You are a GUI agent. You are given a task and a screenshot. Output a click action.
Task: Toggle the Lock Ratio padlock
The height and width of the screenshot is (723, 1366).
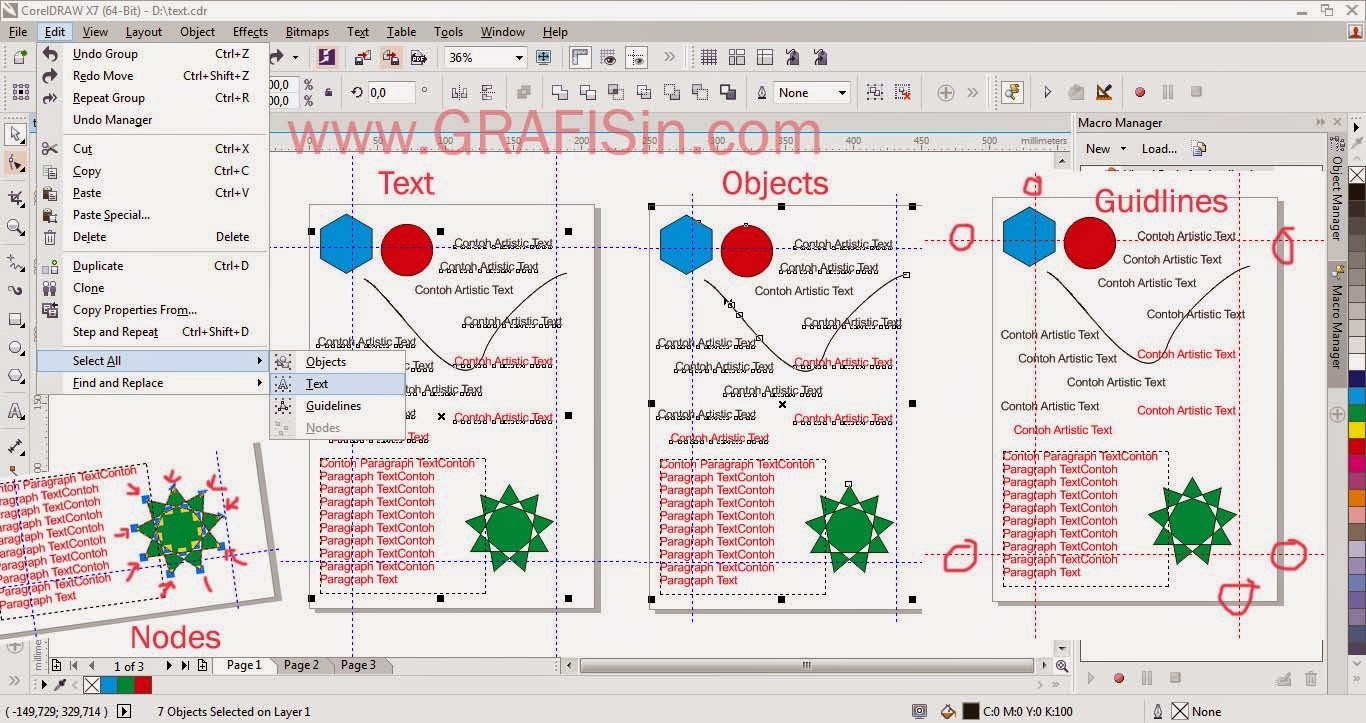(329, 93)
